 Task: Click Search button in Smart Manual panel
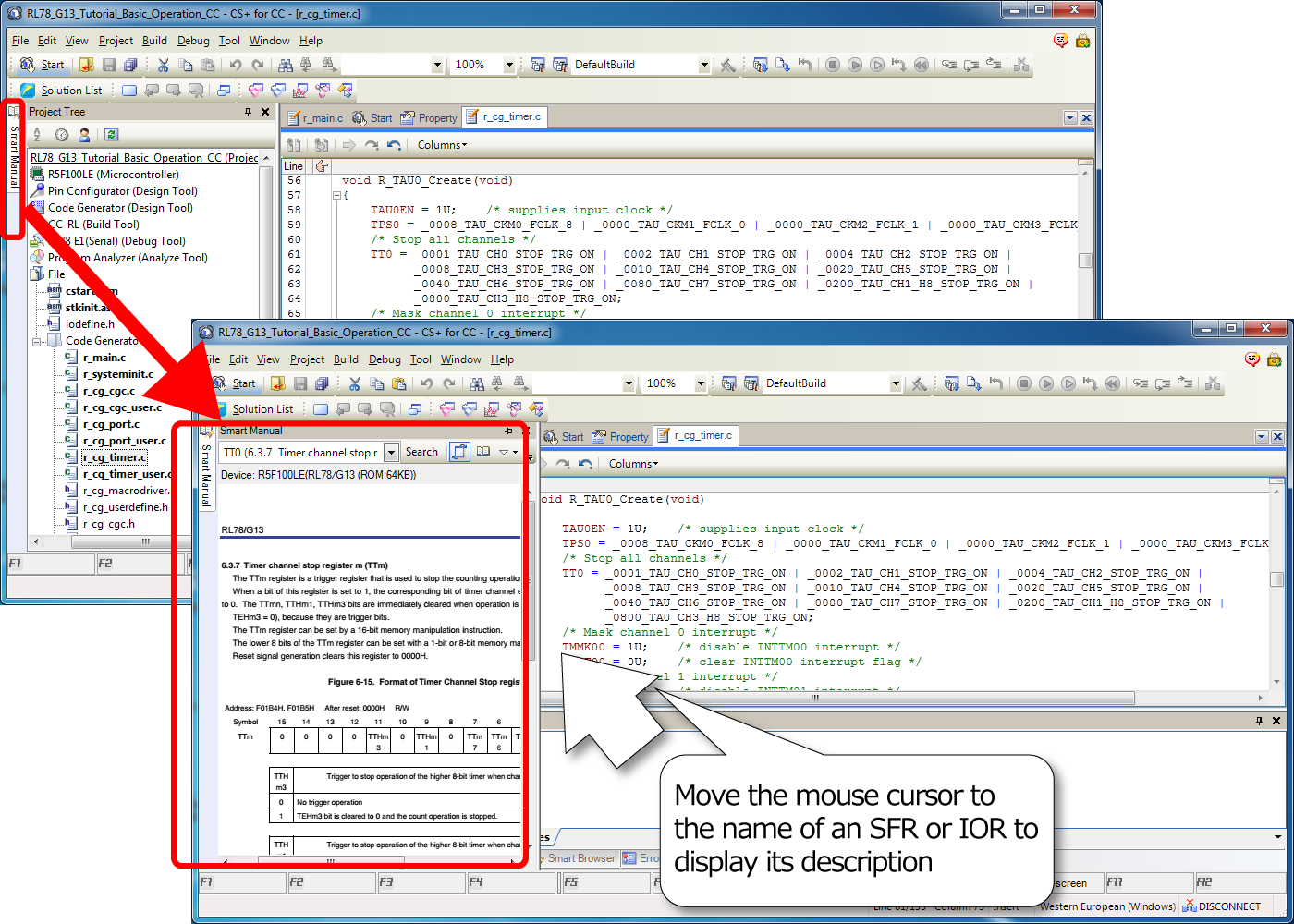421,452
